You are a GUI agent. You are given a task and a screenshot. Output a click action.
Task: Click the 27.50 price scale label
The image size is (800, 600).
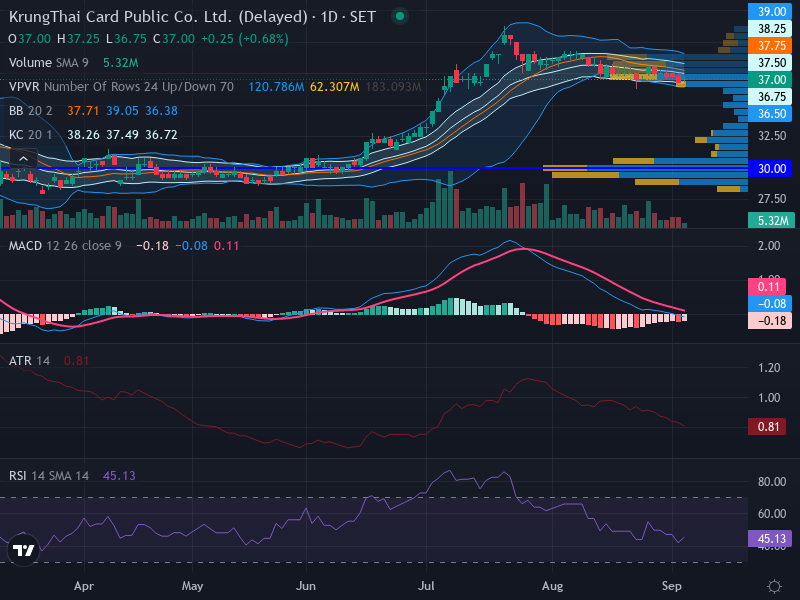(772, 199)
